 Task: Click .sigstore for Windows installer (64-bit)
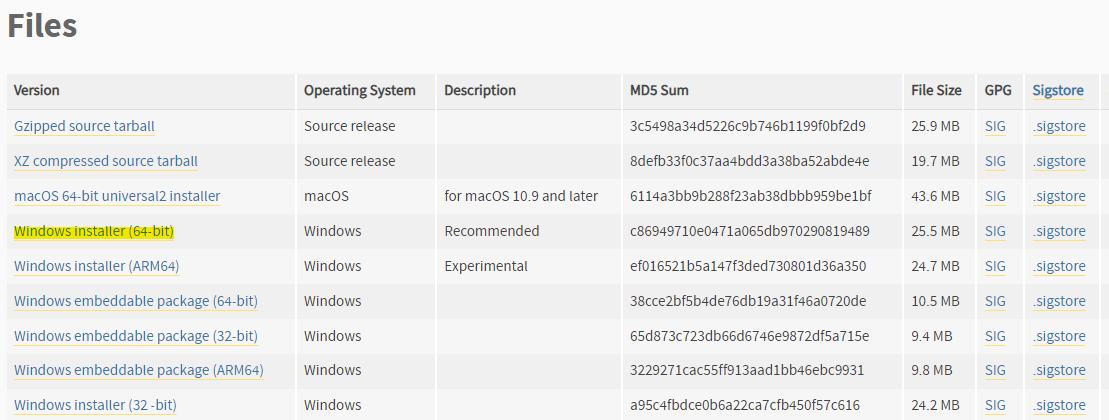[1059, 231]
